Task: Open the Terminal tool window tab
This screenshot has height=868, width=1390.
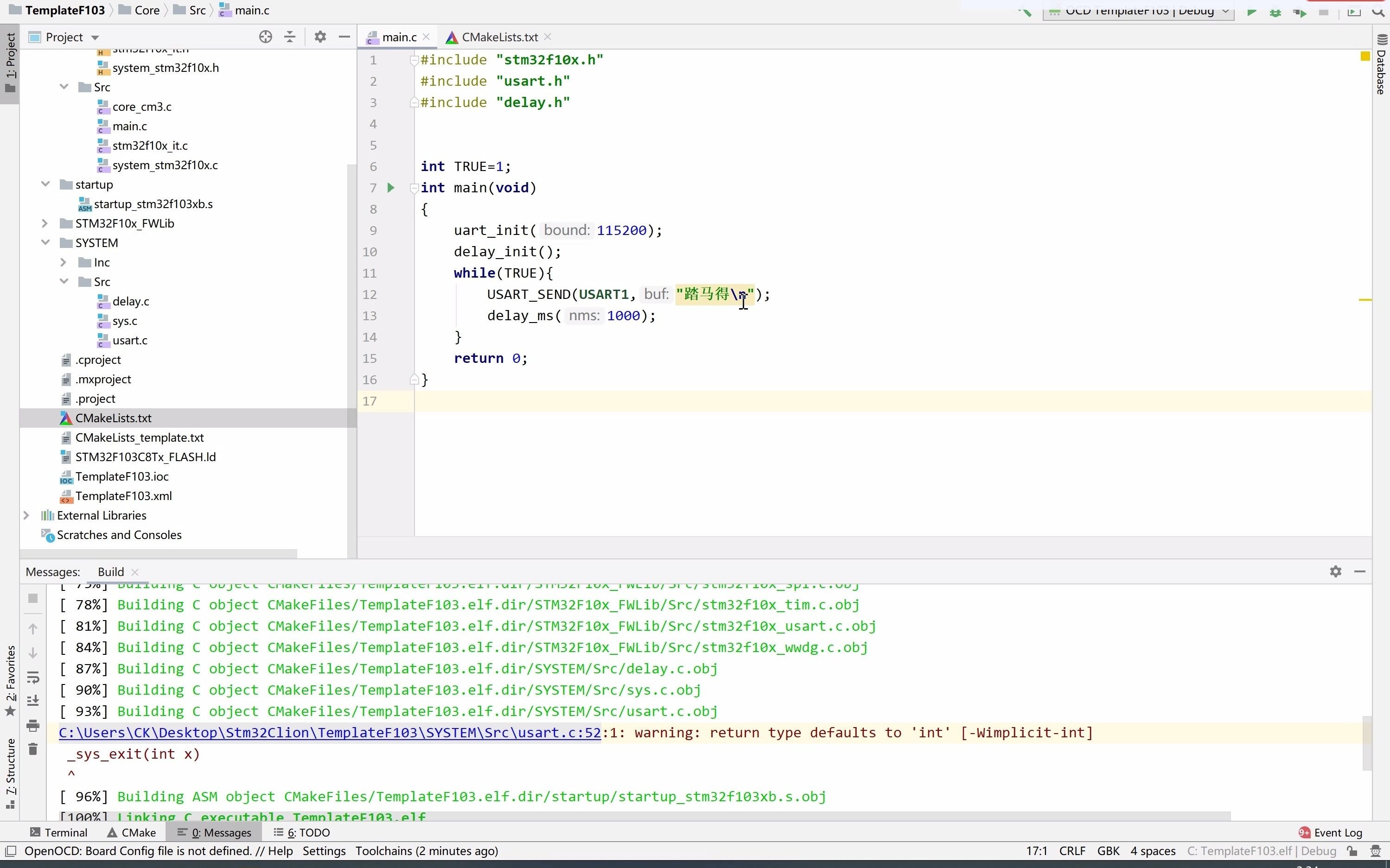Action: pyautogui.click(x=59, y=832)
